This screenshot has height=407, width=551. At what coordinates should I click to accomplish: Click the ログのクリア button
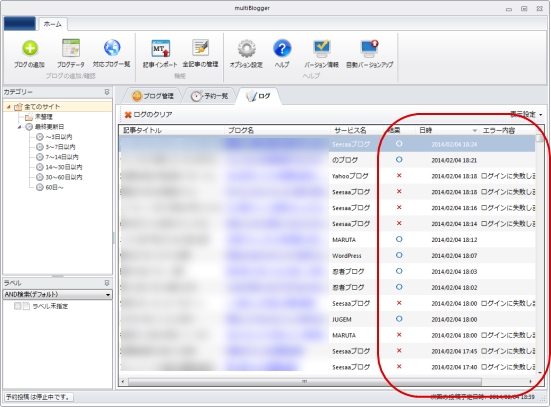(x=148, y=115)
